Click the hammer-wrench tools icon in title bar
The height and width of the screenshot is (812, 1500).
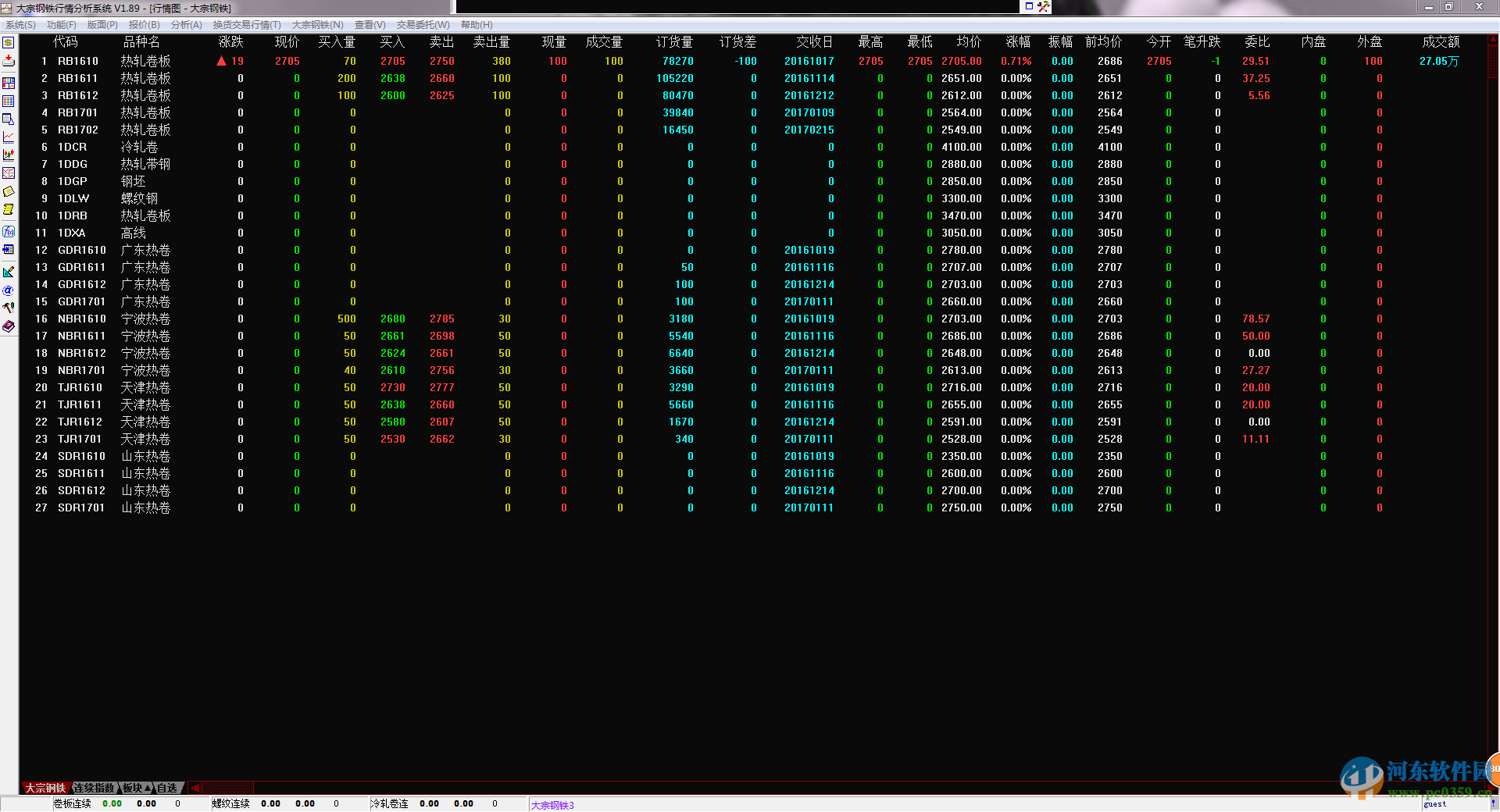1043,6
